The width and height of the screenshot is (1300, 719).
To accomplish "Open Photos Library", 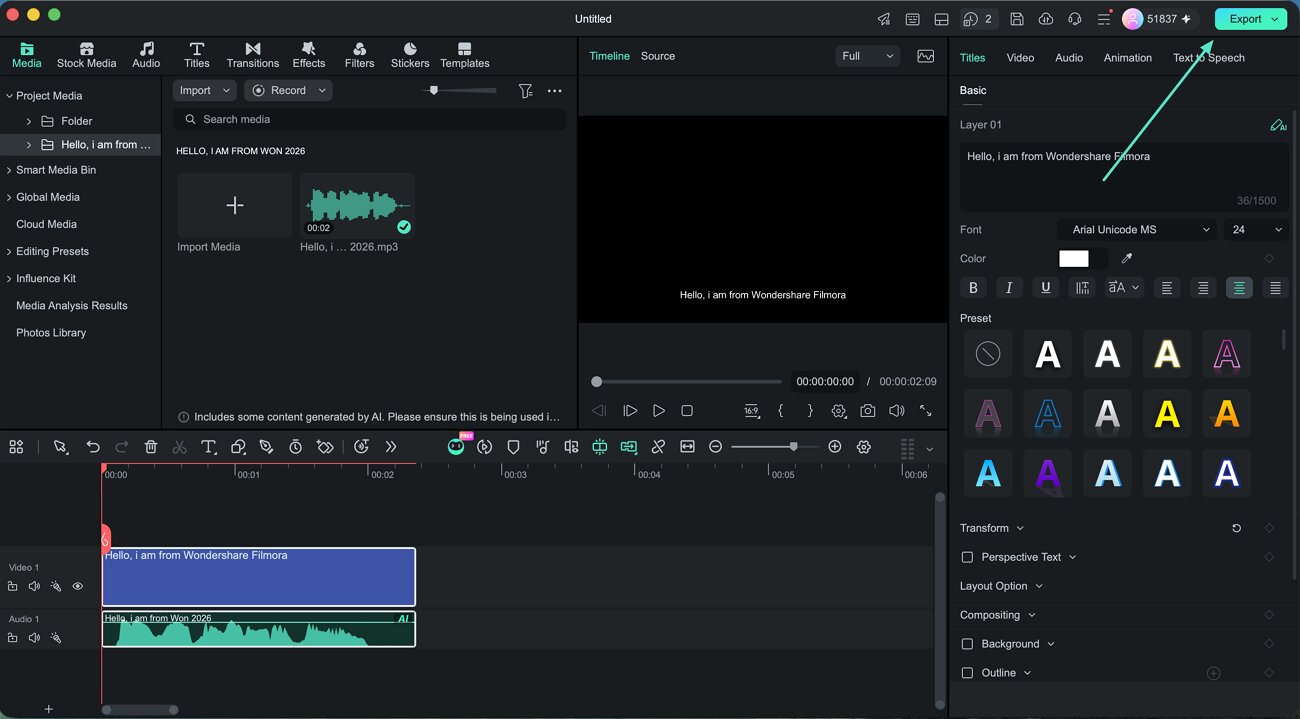I will [x=51, y=332].
